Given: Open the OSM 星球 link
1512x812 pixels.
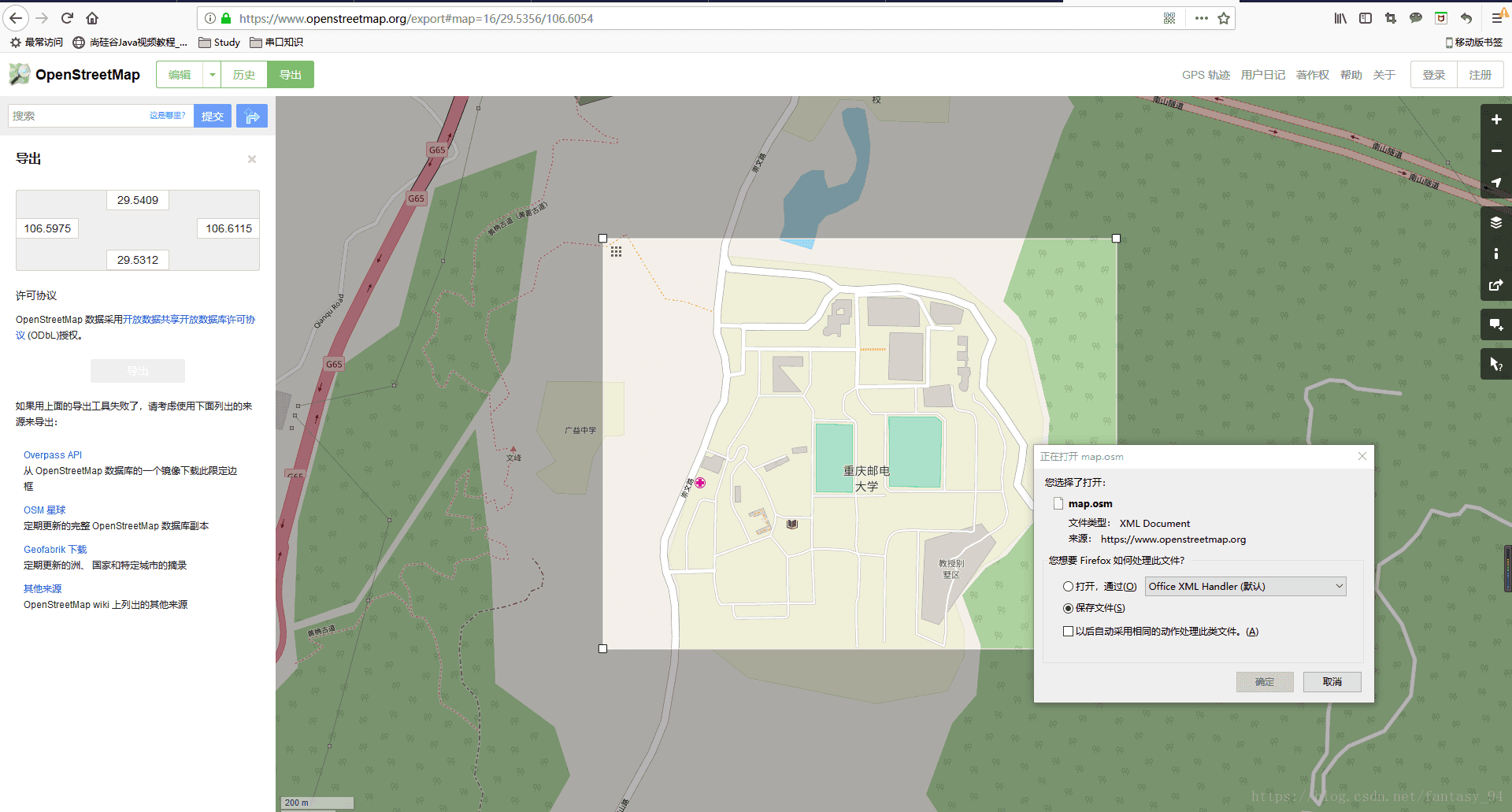Looking at the screenshot, I should pyautogui.click(x=45, y=510).
